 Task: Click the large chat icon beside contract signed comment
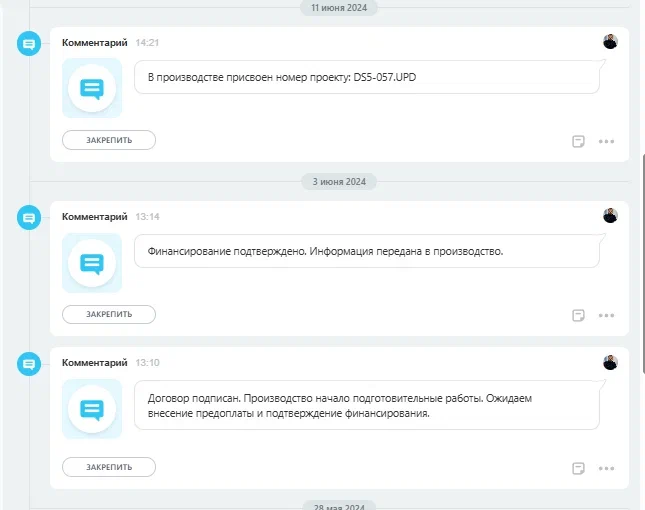[92, 409]
